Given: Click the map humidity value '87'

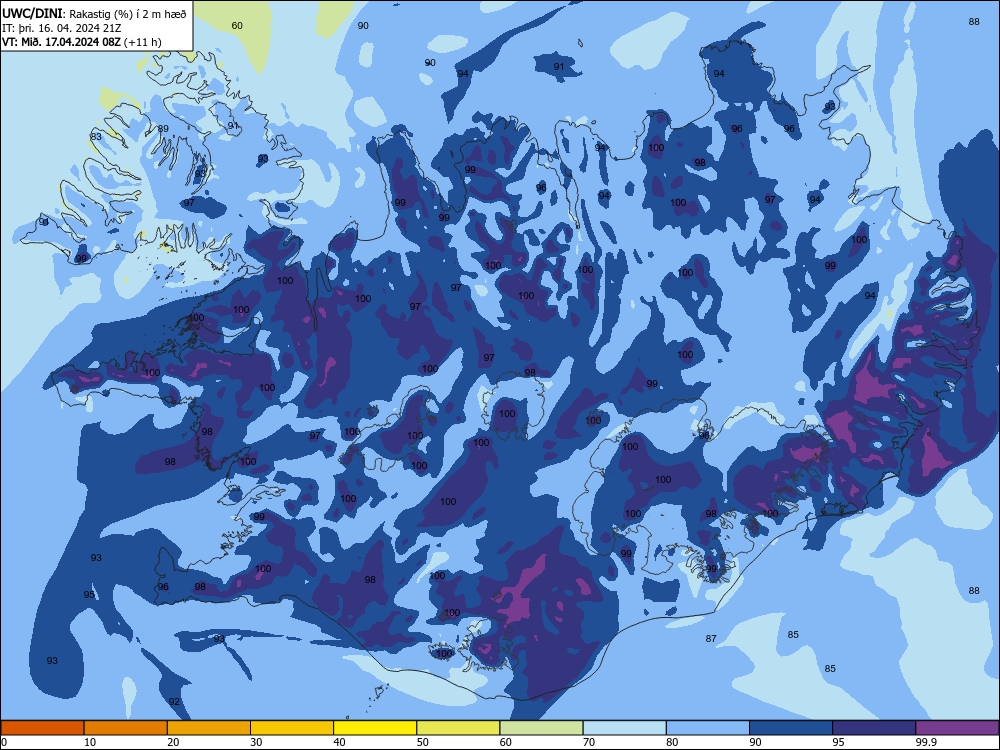Looking at the screenshot, I should pos(711,638).
